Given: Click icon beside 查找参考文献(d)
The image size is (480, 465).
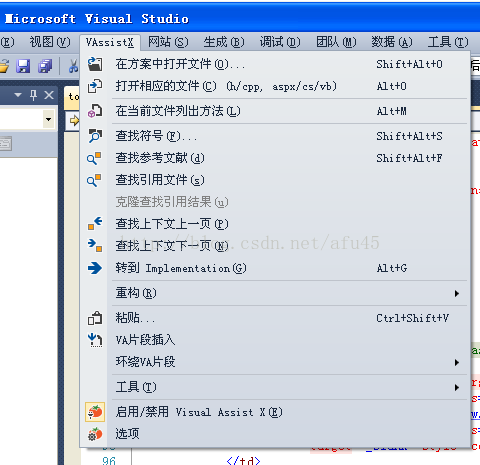Looking at the screenshot, I should click(94, 158).
